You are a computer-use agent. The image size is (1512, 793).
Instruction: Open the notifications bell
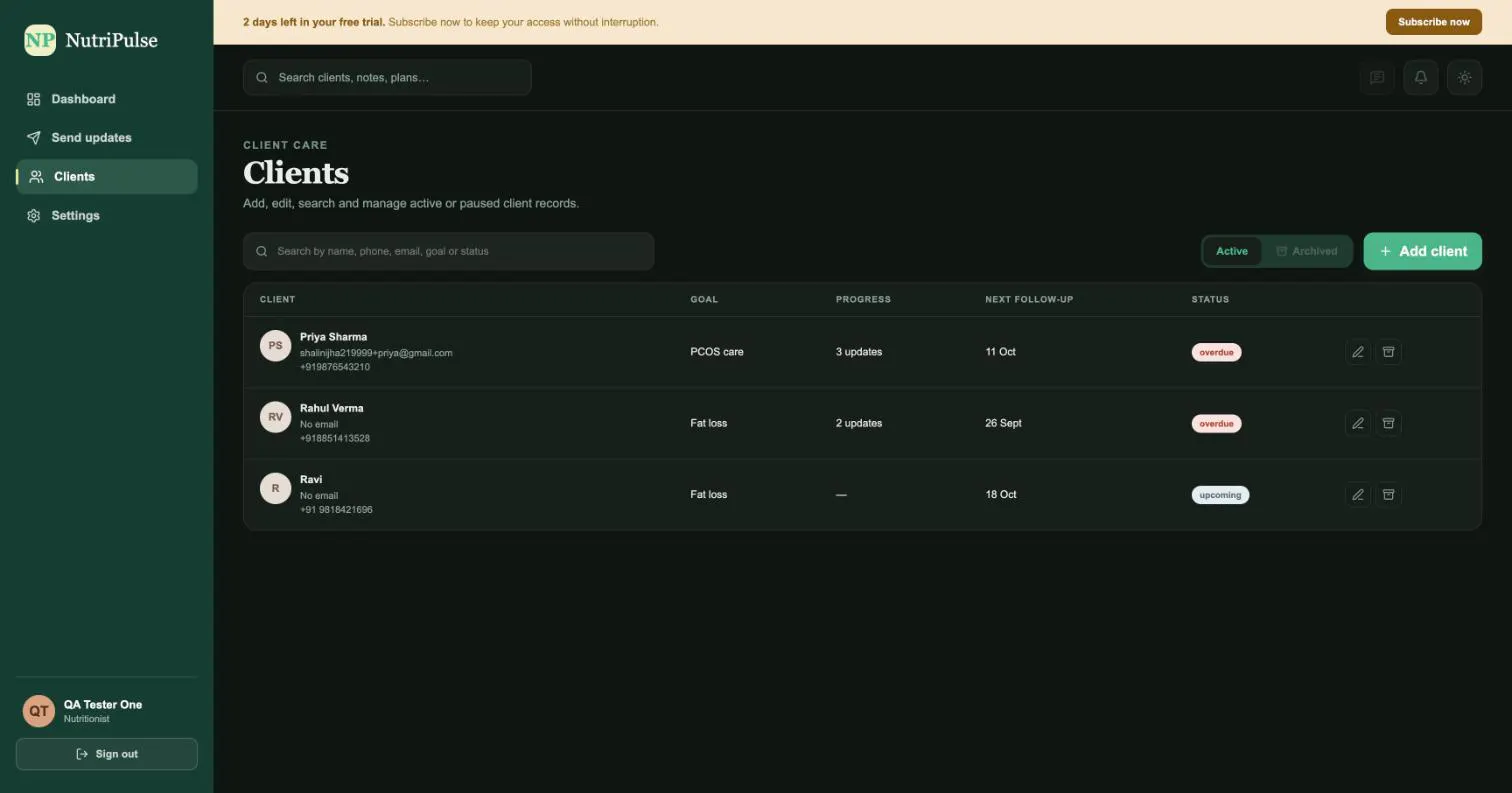1421,77
